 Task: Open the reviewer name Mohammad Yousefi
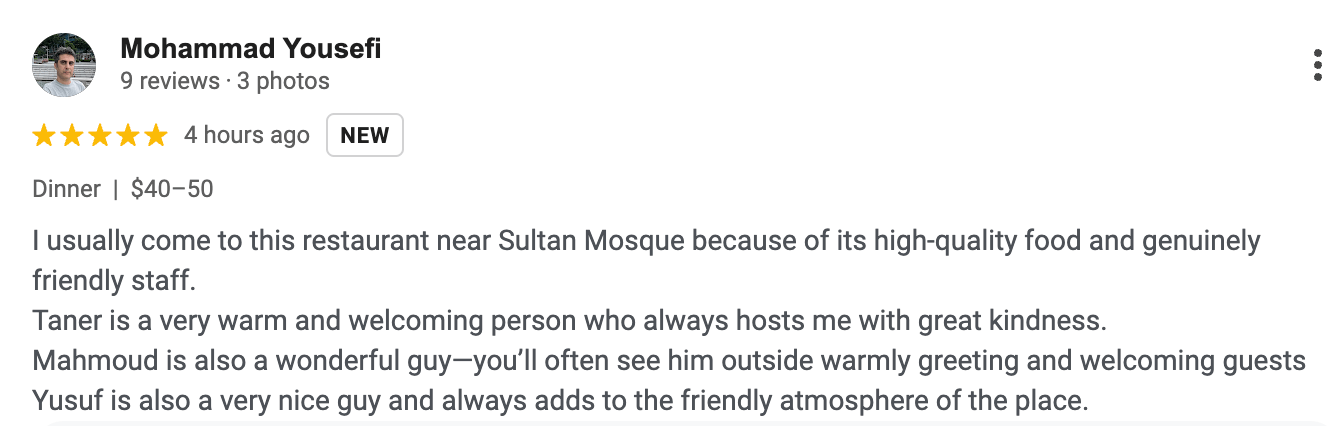coord(250,48)
